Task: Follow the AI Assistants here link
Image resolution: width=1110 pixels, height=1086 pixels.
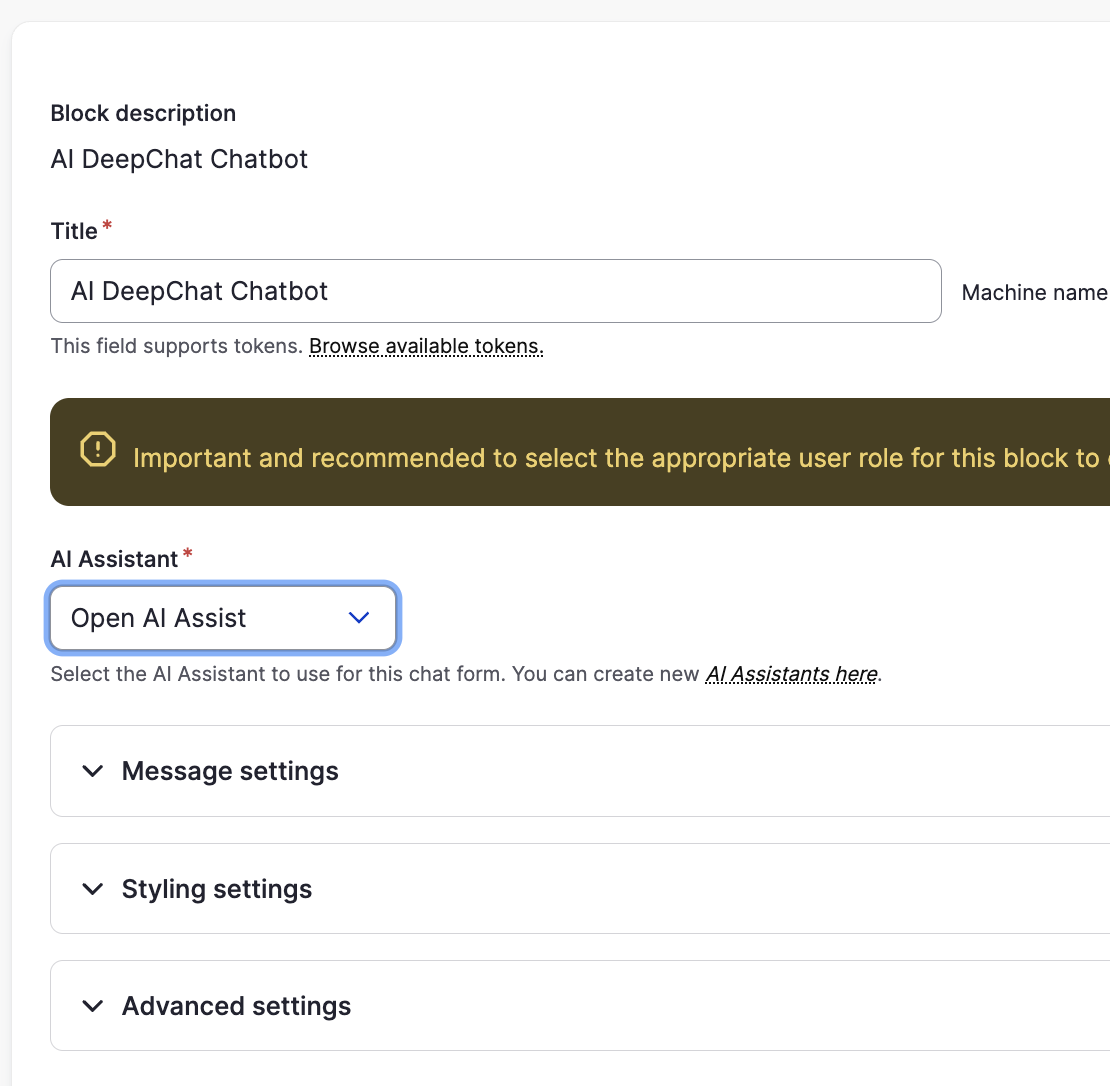Action: pyautogui.click(x=791, y=674)
